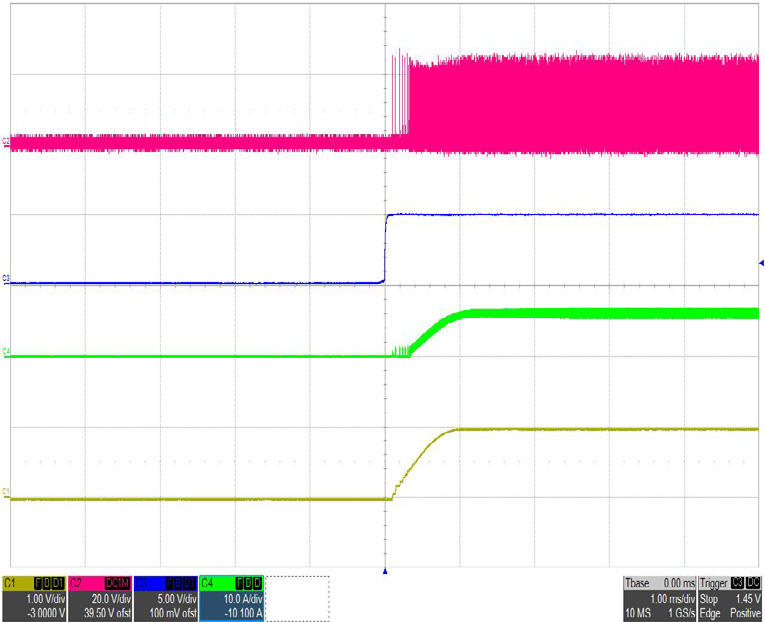Open the C2 channel descriptor box
The height and width of the screenshot is (622, 765).
coord(100,597)
